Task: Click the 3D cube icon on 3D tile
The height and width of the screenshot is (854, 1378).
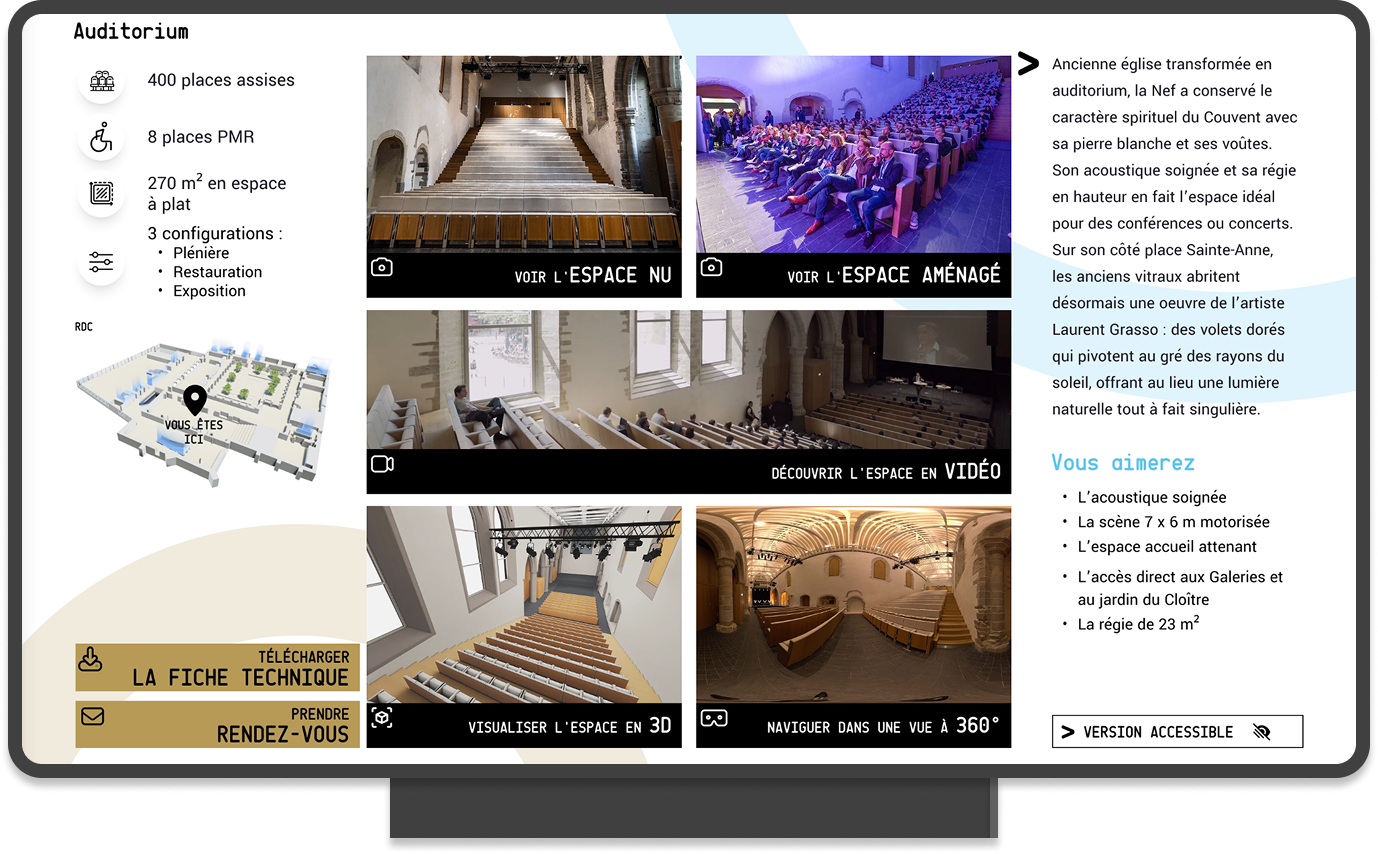Action: (x=381, y=718)
